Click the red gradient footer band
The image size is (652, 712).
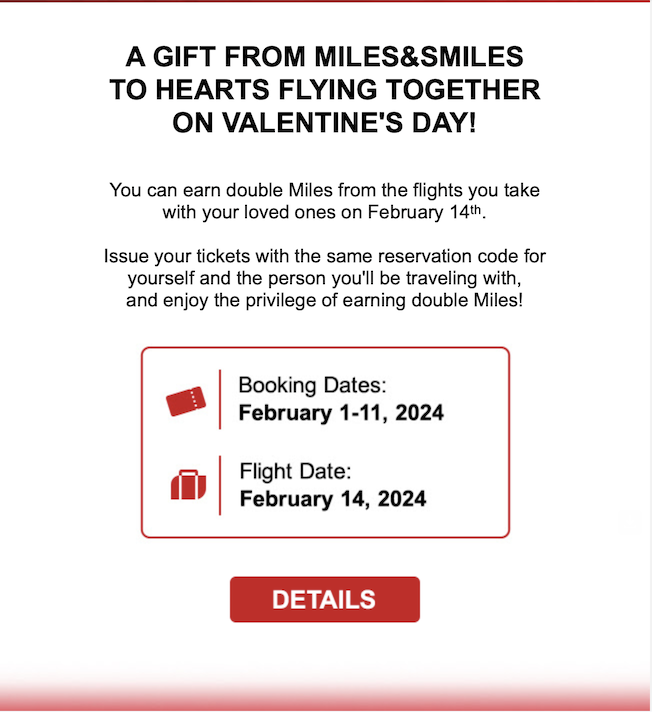(x=325, y=692)
